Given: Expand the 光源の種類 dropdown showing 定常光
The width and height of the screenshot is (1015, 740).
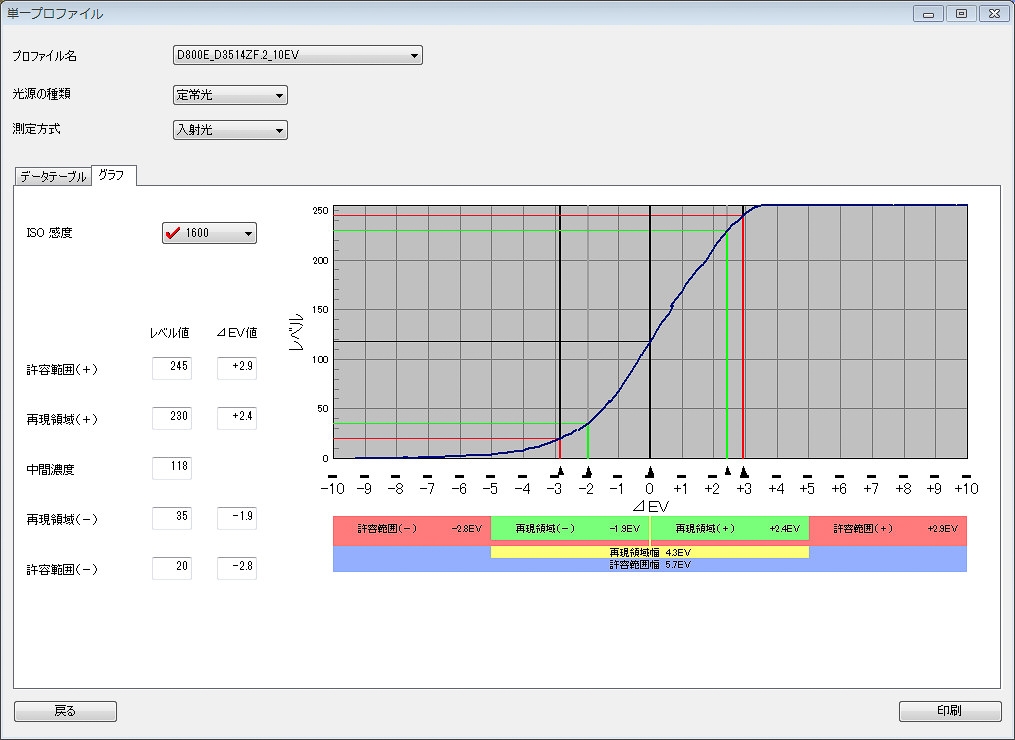Looking at the screenshot, I should point(279,96).
